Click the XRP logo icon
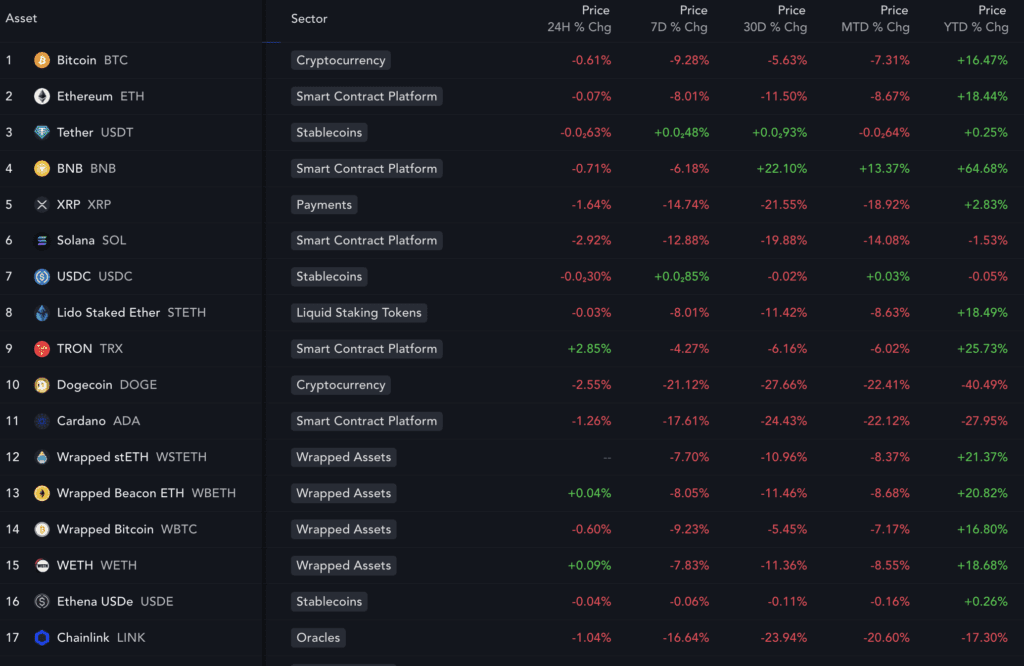The image size is (1024, 666). pyautogui.click(x=42, y=205)
